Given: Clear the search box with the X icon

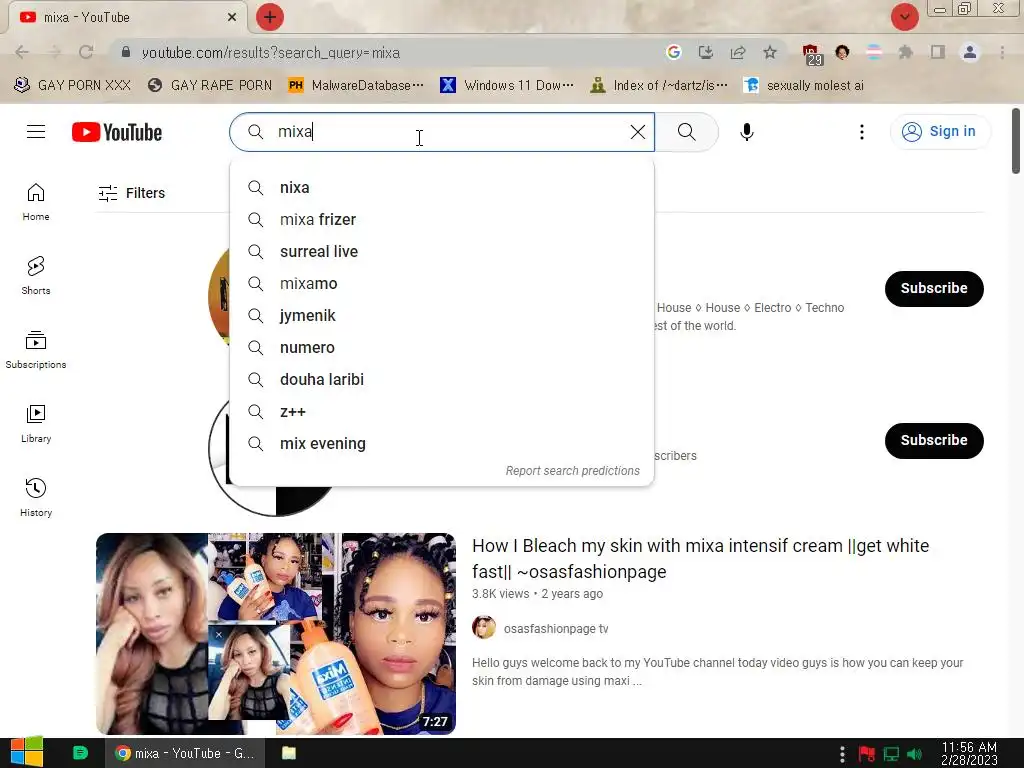Looking at the screenshot, I should [x=637, y=132].
